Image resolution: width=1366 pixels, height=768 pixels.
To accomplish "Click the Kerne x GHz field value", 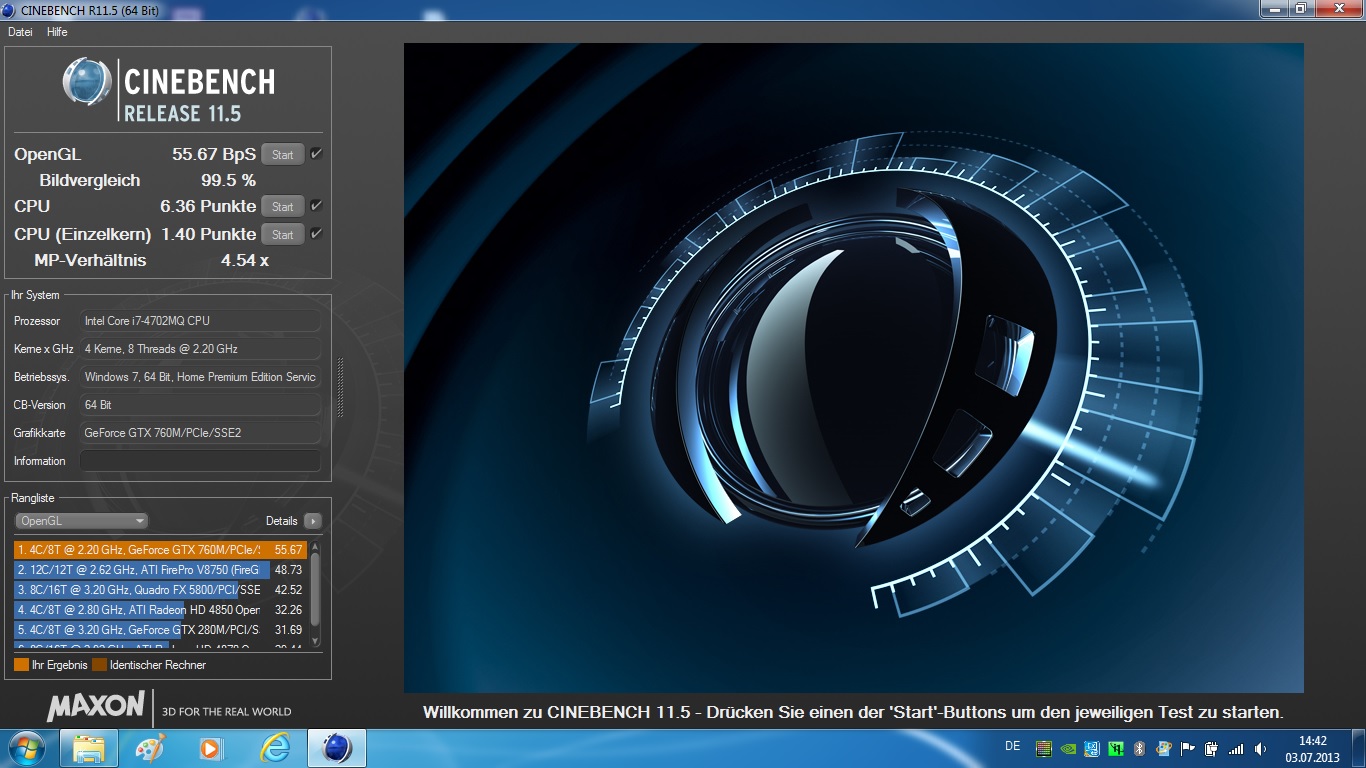I will click(200, 349).
